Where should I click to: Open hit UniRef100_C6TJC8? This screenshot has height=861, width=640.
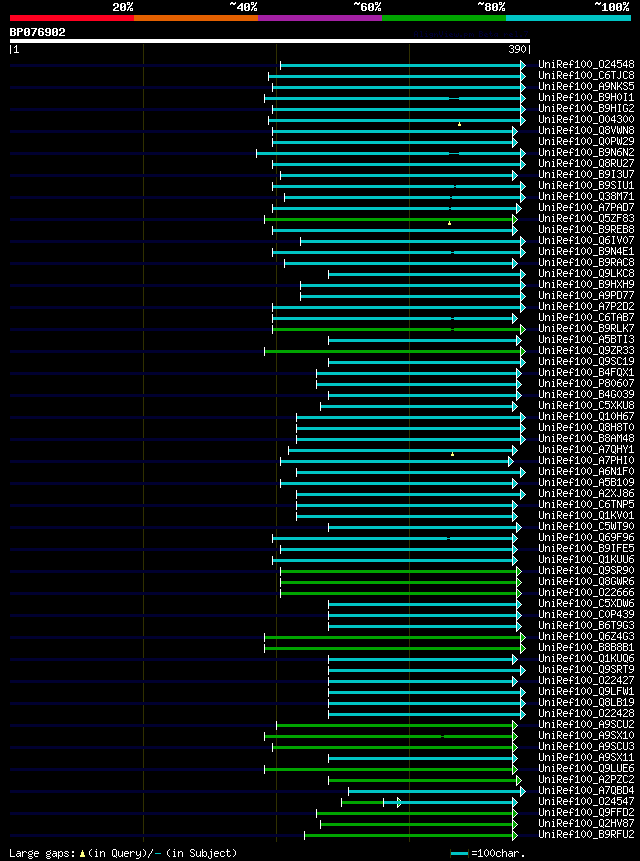[586, 75]
